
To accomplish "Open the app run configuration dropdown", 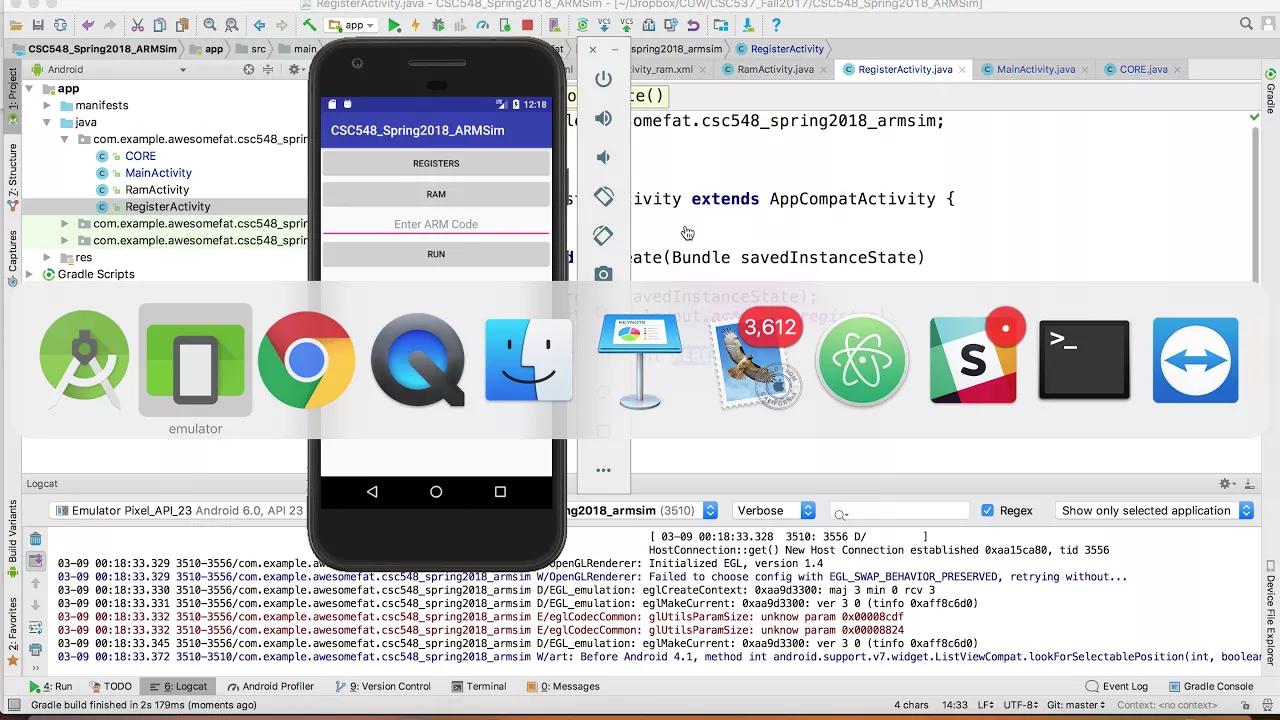I will click(x=351, y=25).
